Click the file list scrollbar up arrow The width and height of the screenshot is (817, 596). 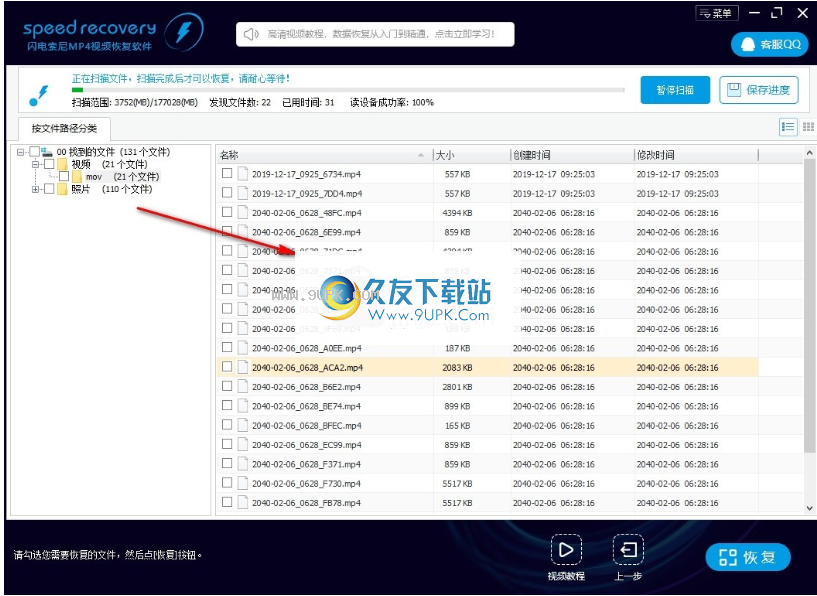[x=809, y=153]
